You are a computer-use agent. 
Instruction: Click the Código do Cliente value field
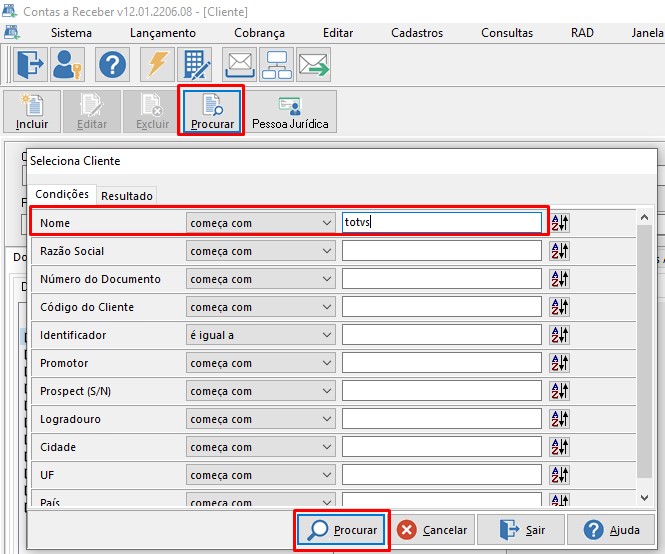point(441,307)
